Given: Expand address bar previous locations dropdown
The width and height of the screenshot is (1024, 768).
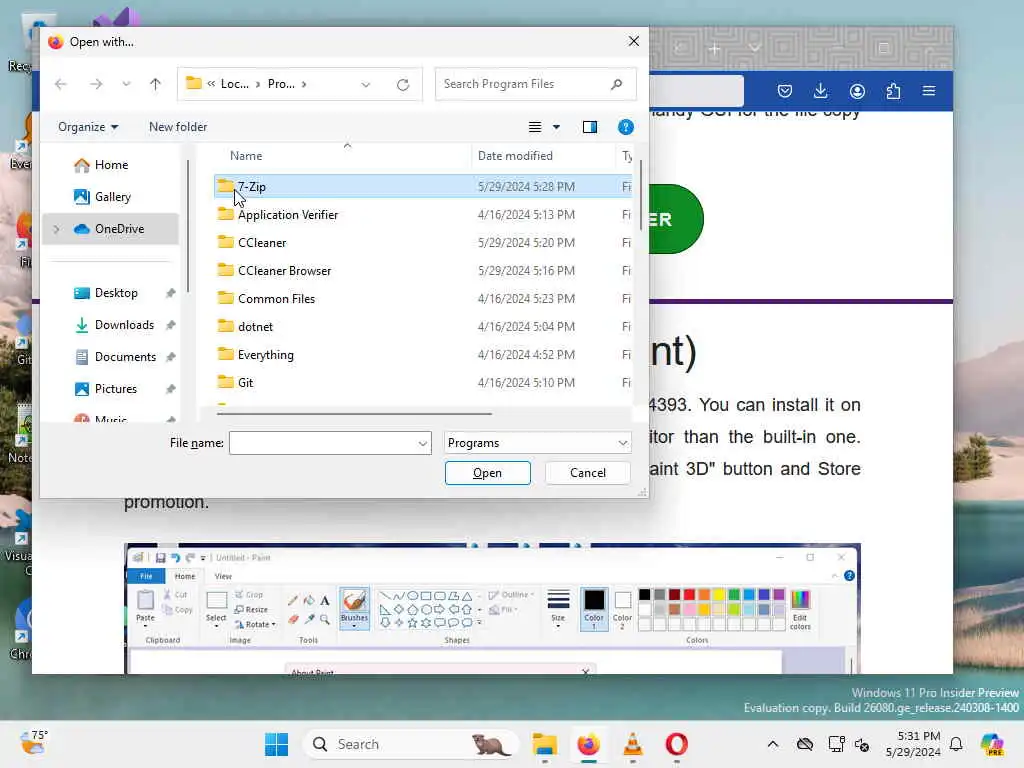Looking at the screenshot, I should (x=366, y=84).
